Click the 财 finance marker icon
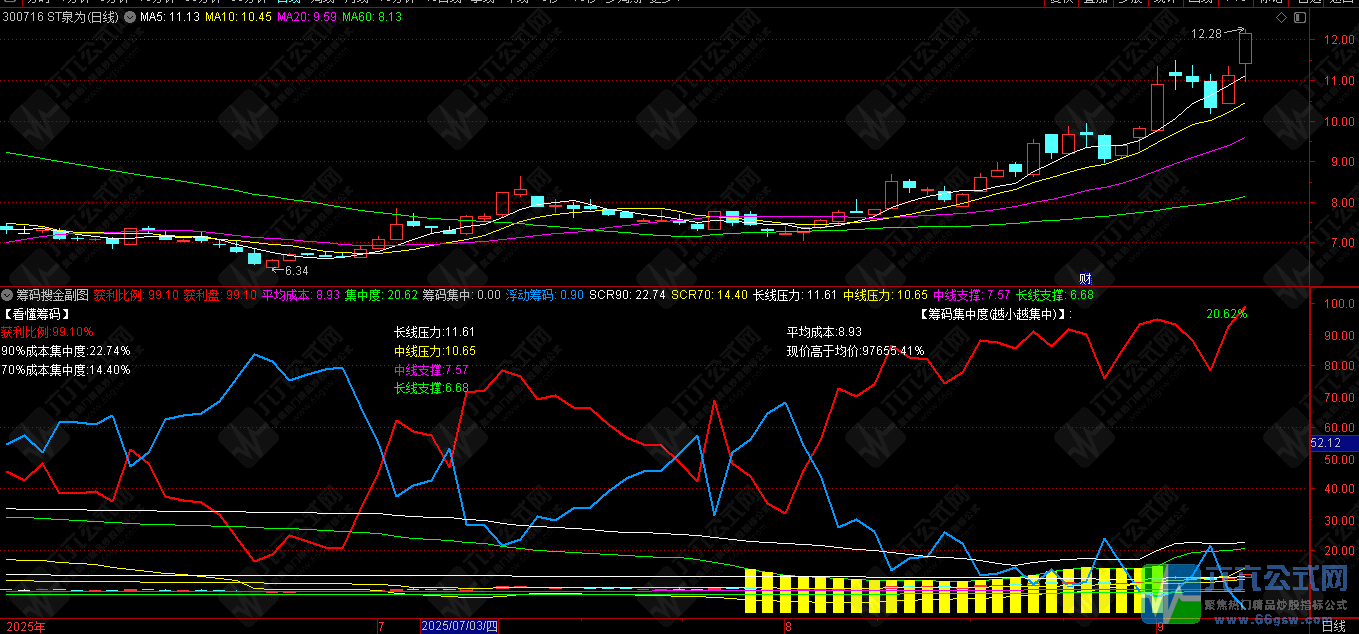1359x634 pixels. point(1085,278)
